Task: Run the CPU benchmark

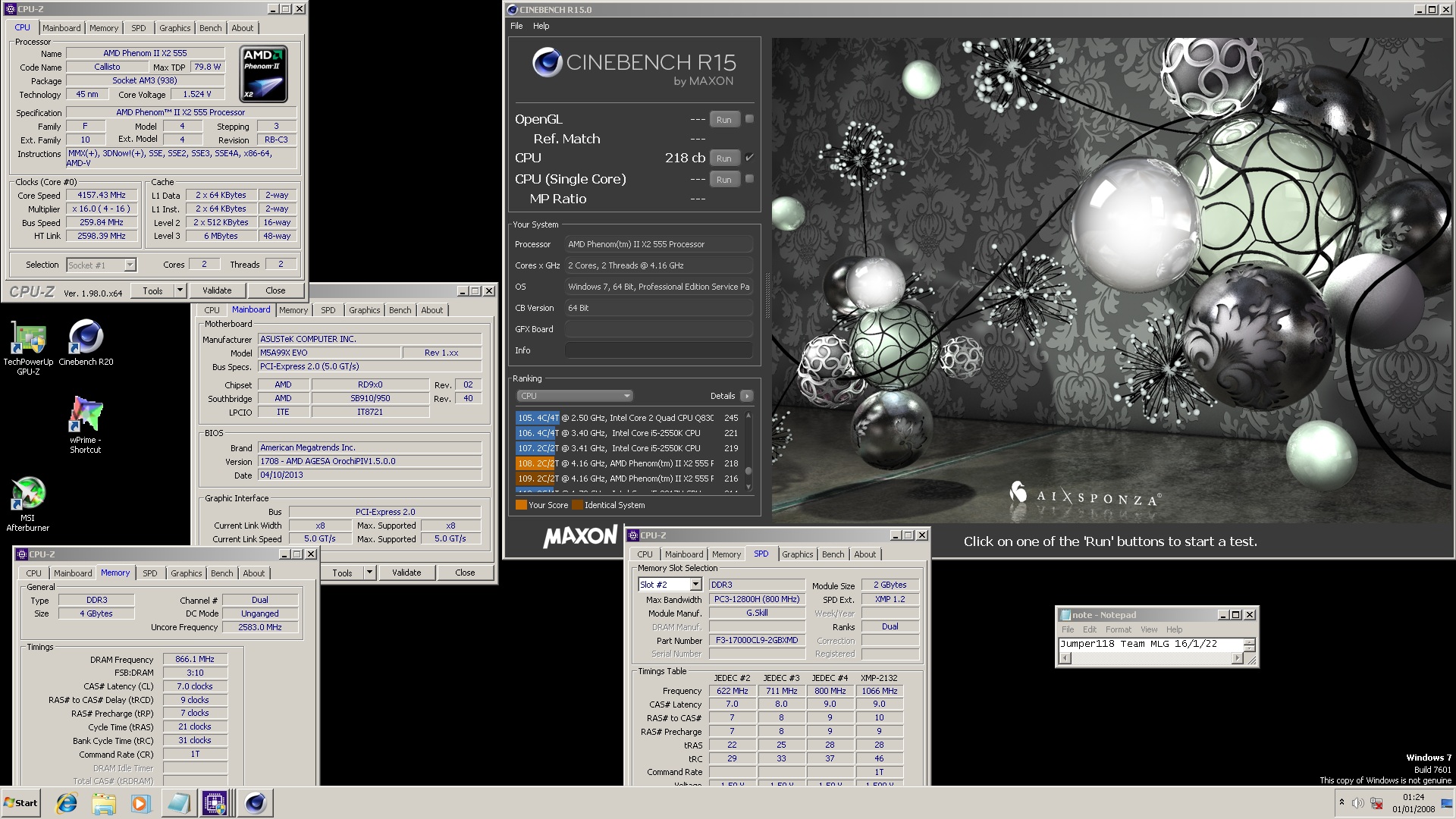Action: (724, 158)
